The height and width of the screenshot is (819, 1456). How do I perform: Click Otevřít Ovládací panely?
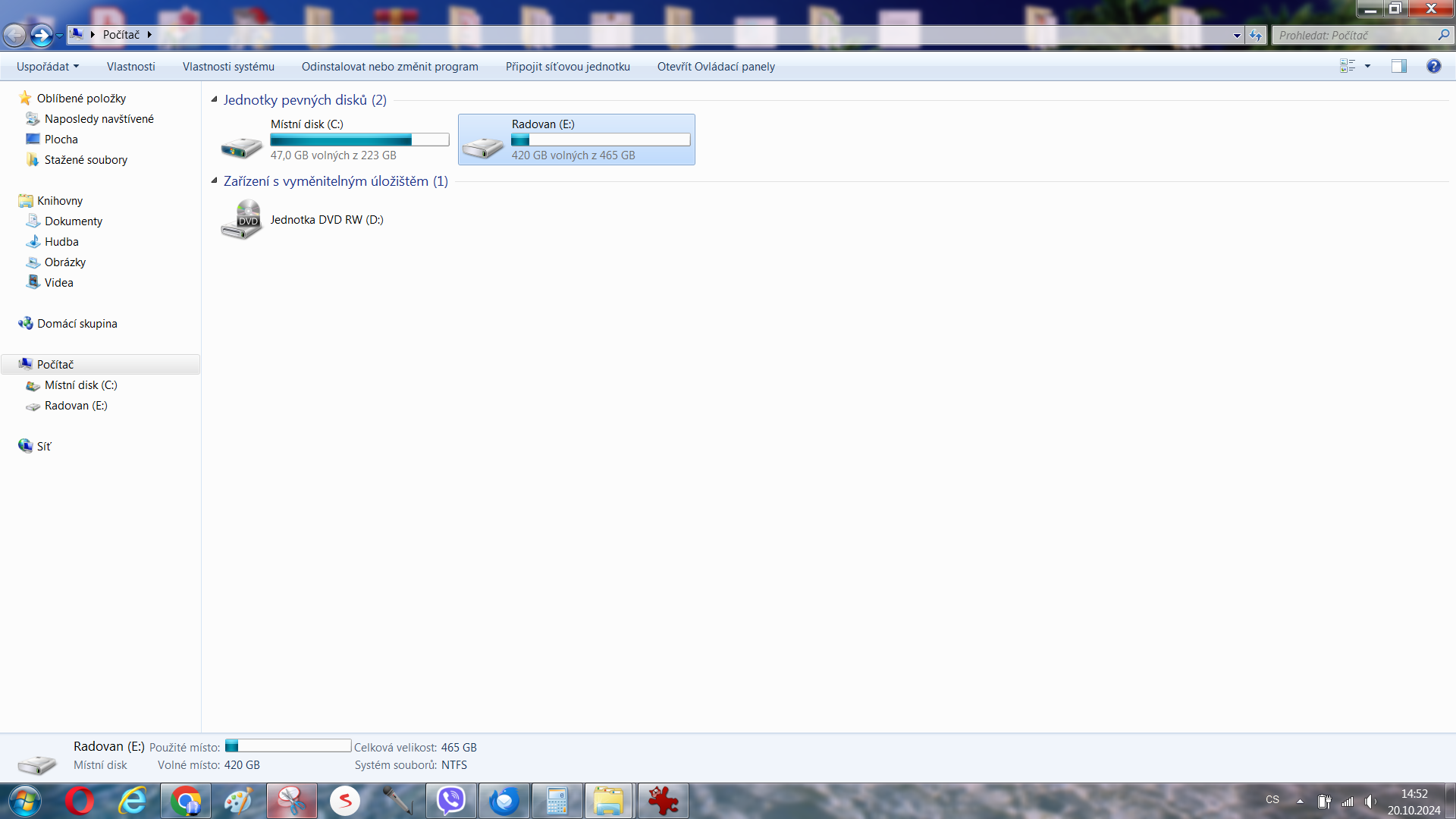point(716,67)
